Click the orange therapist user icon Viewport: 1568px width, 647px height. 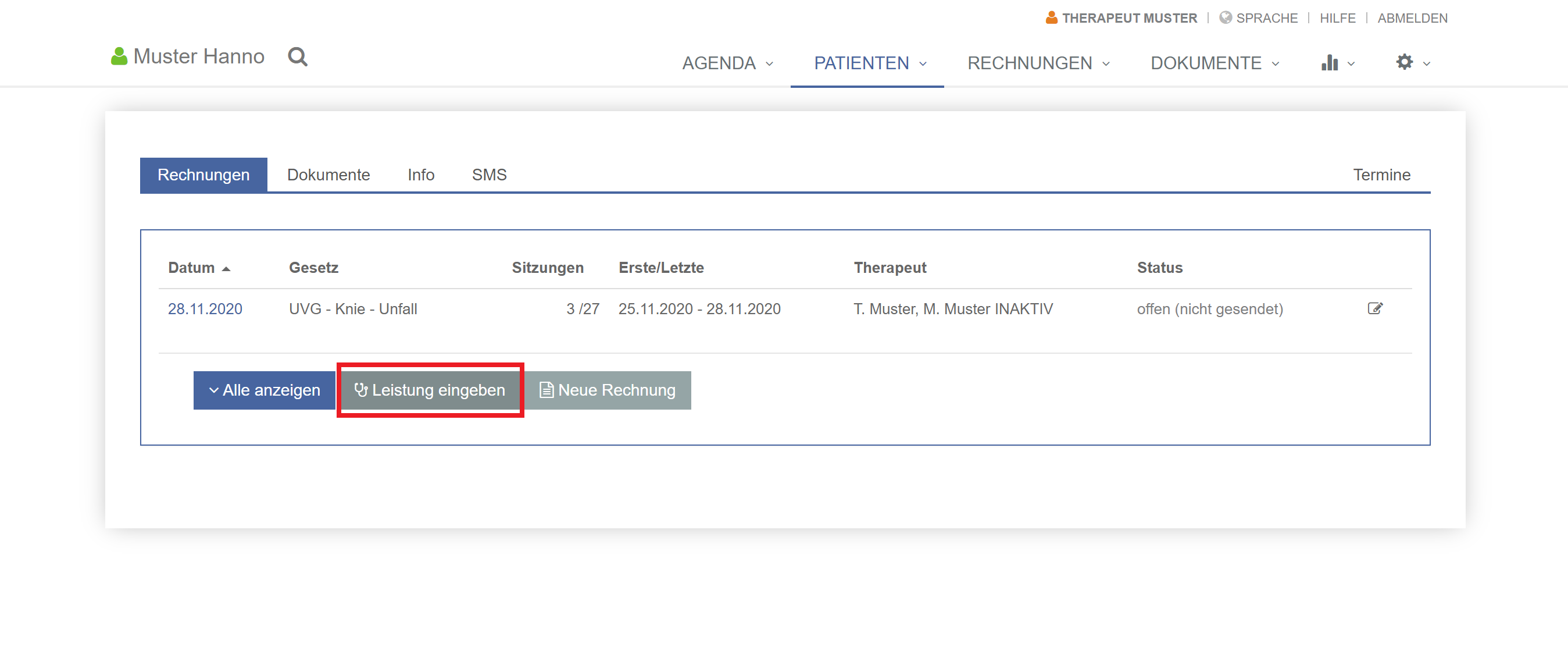(1051, 17)
